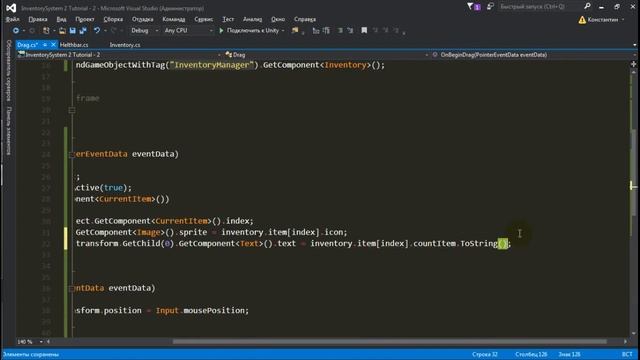Click the Decrease Indent toolbar icon
640x360 pixels.
316,31
